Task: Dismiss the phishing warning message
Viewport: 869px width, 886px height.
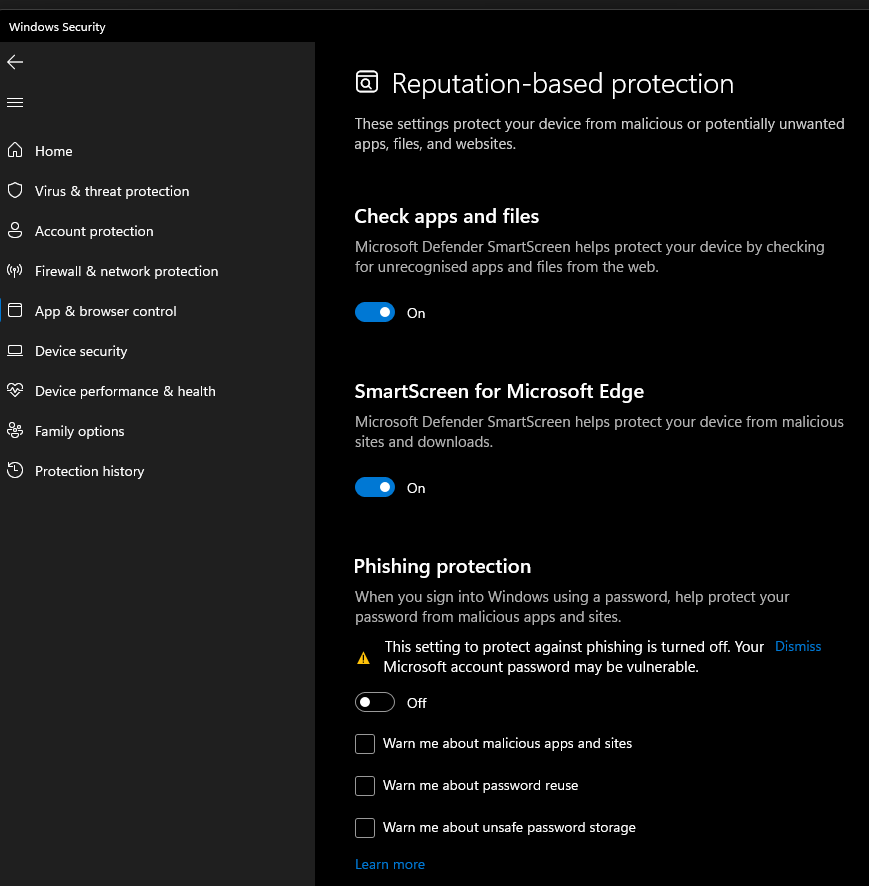Action: click(798, 646)
